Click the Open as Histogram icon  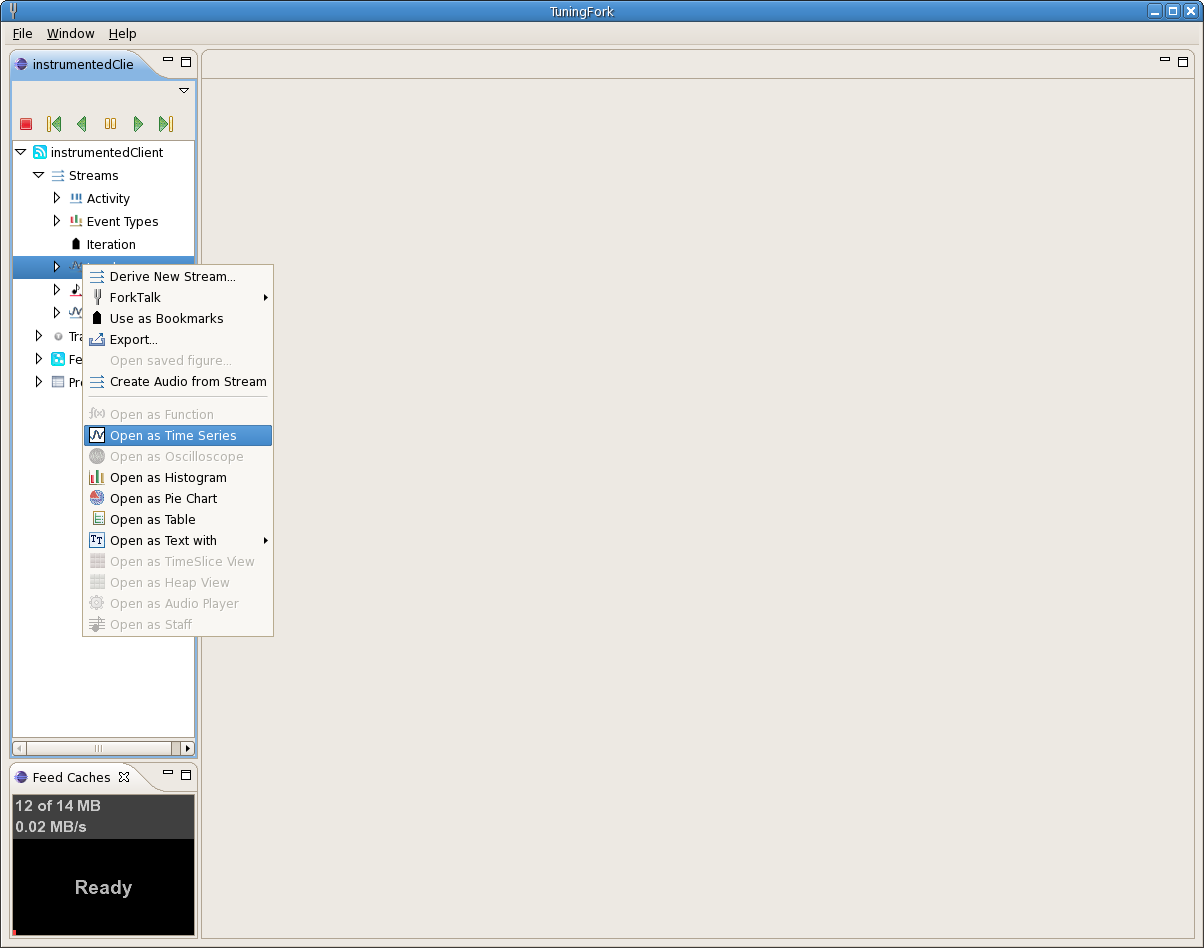[x=97, y=478]
